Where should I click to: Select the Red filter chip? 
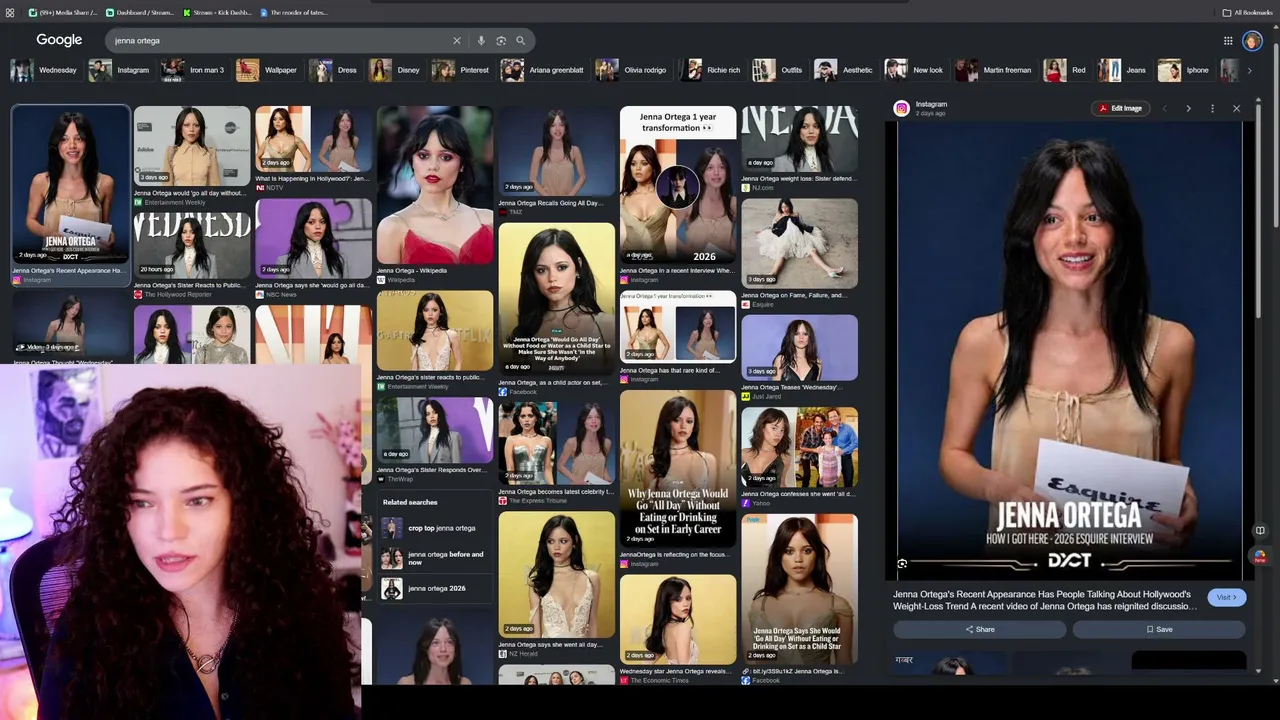pos(1066,70)
